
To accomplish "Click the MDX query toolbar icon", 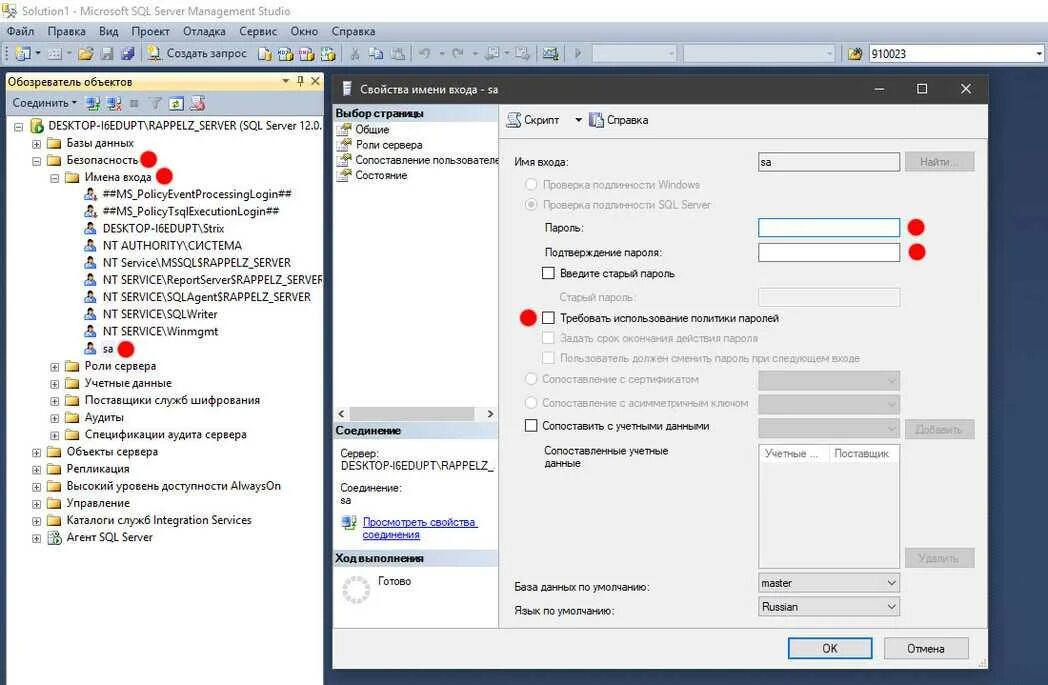I will pos(285,53).
